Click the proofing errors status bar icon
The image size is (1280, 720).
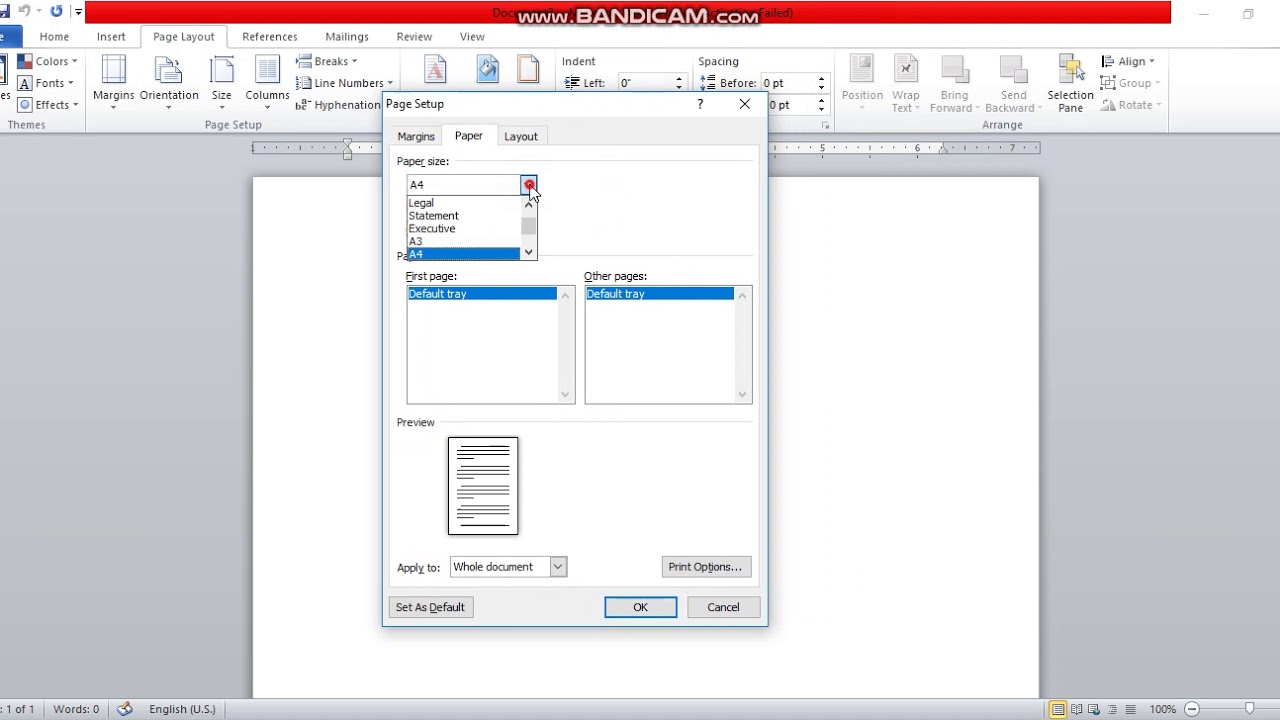(125, 709)
